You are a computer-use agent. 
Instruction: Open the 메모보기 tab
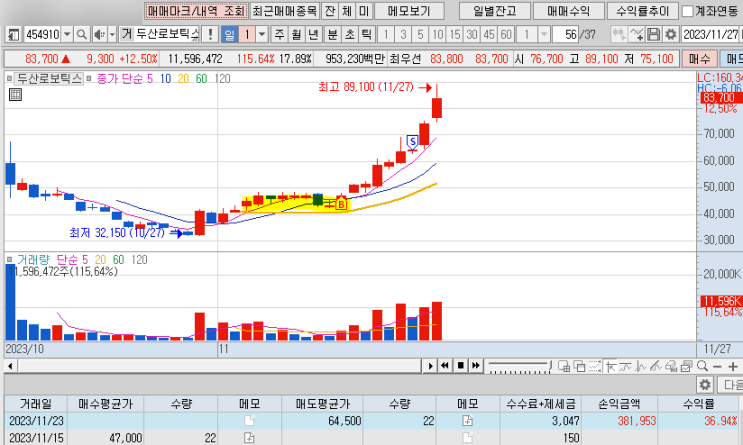pyautogui.click(x=409, y=11)
